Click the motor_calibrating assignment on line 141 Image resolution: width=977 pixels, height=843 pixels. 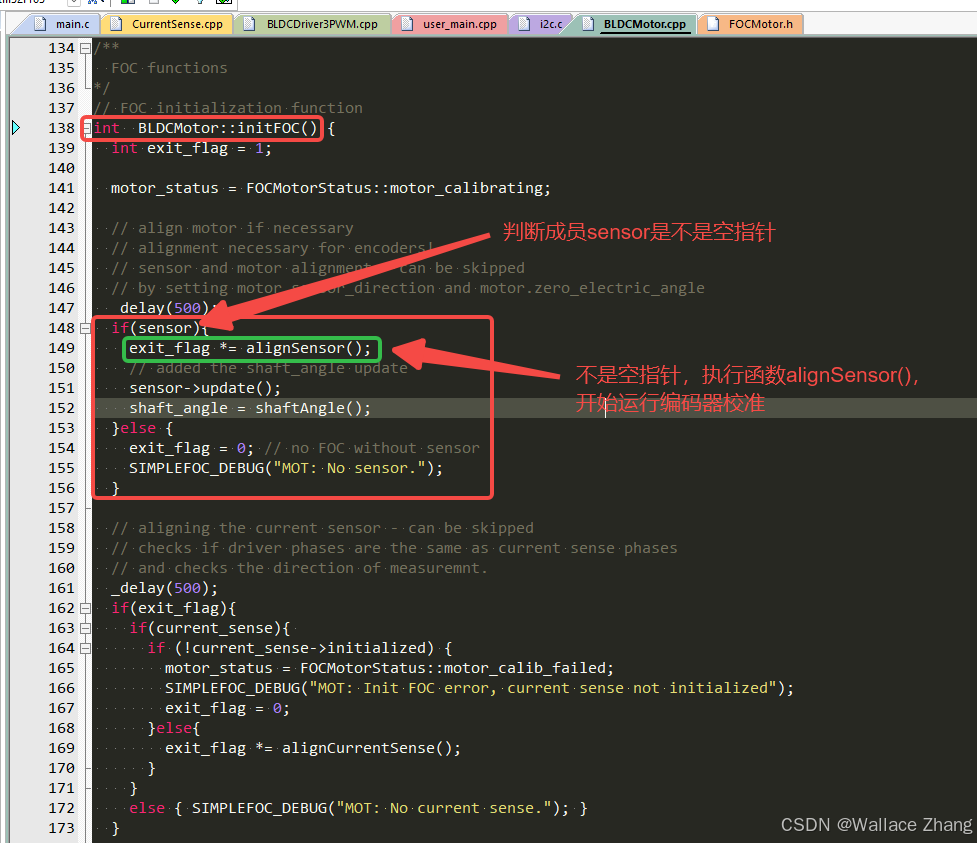coord(331,188)
